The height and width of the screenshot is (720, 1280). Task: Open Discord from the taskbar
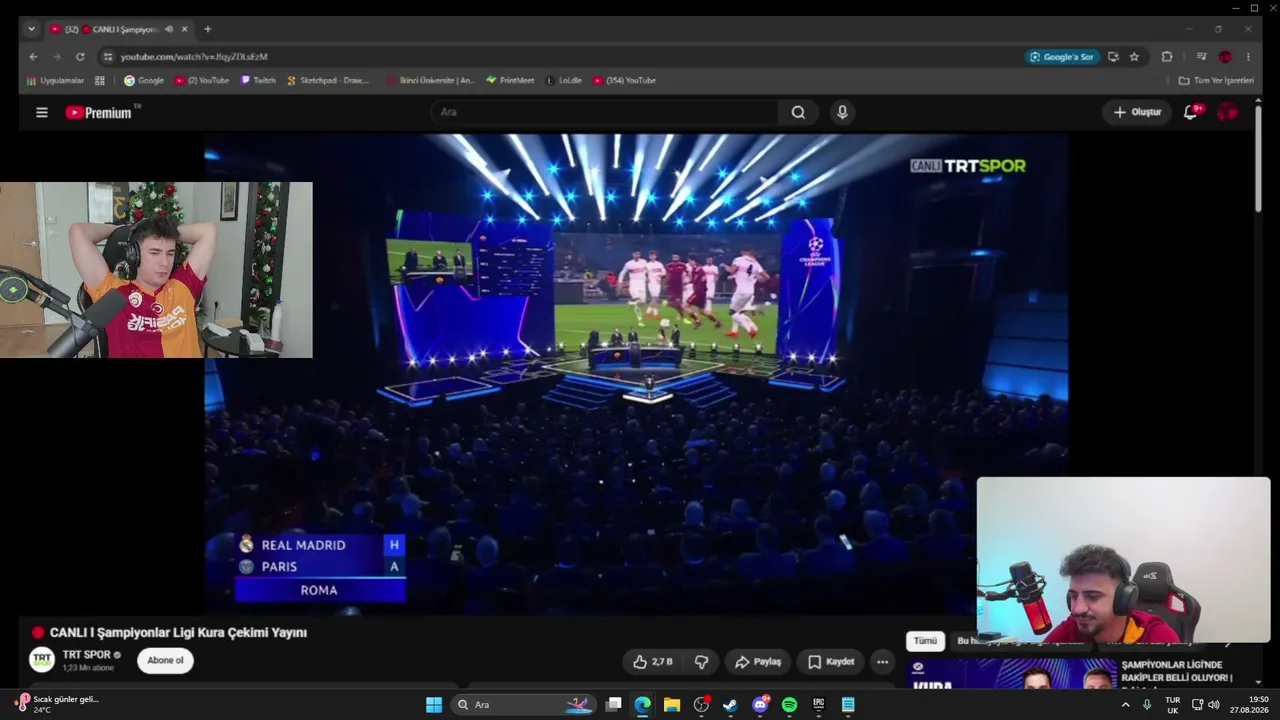(x=760, y=705)
